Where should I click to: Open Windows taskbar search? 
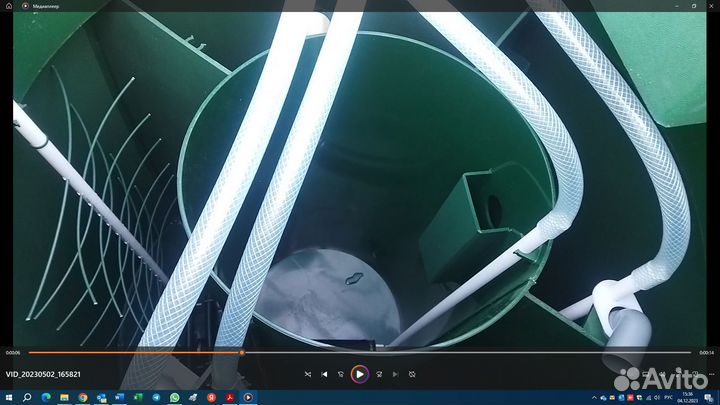pos(27,397)
